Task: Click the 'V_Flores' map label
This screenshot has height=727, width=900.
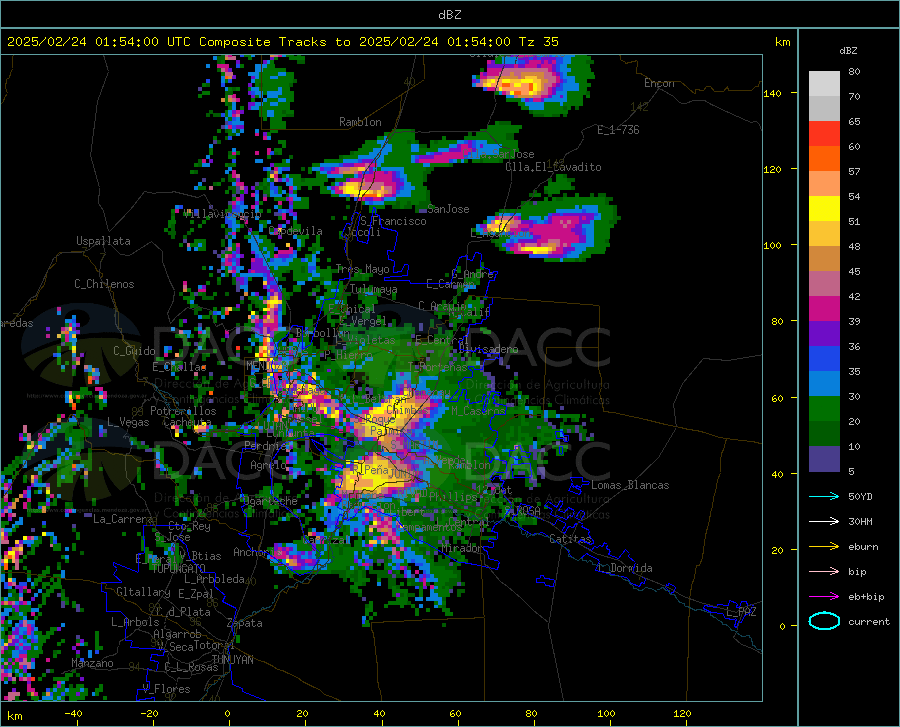Action: (166, 689)
